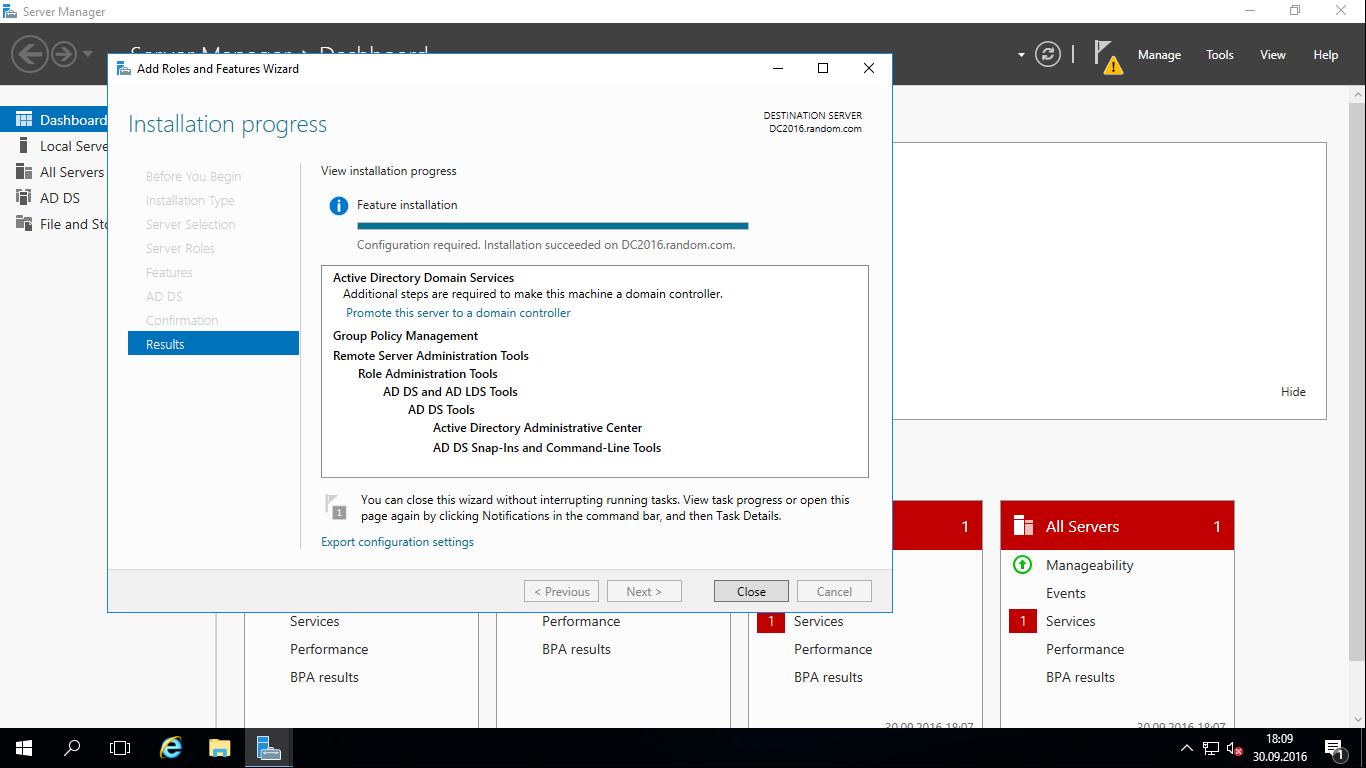Click the AD DS Tools entry
Image resolution: width=1366 pixels, height=768 pixels.
click(441, 410)
